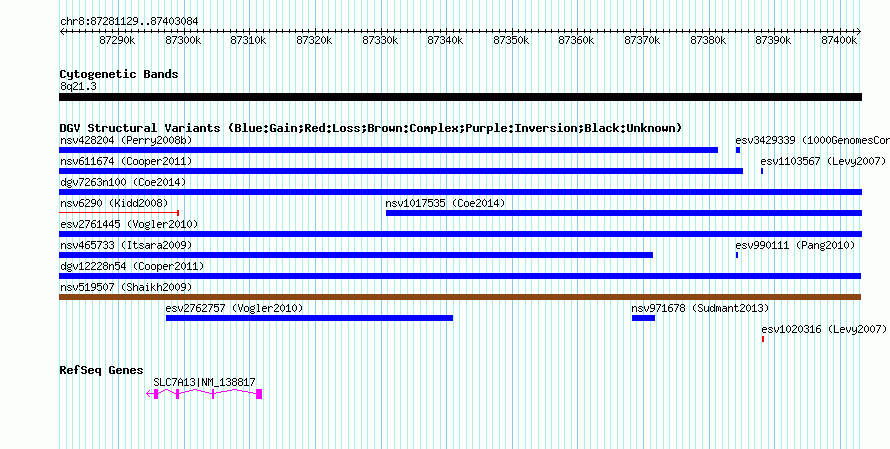Screen dimensions: 890x449
Task: Click the esv1020316 (Levy2007) label
Action: [x=824, y=329]
